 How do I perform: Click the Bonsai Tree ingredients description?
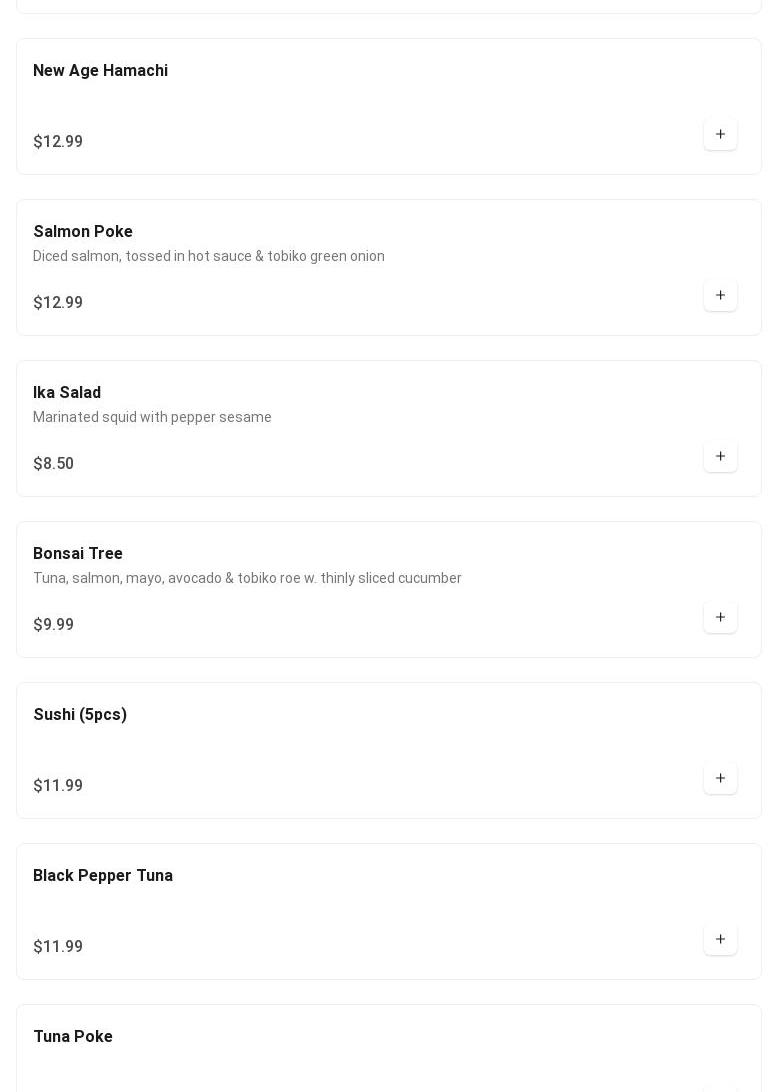point(247,578)
